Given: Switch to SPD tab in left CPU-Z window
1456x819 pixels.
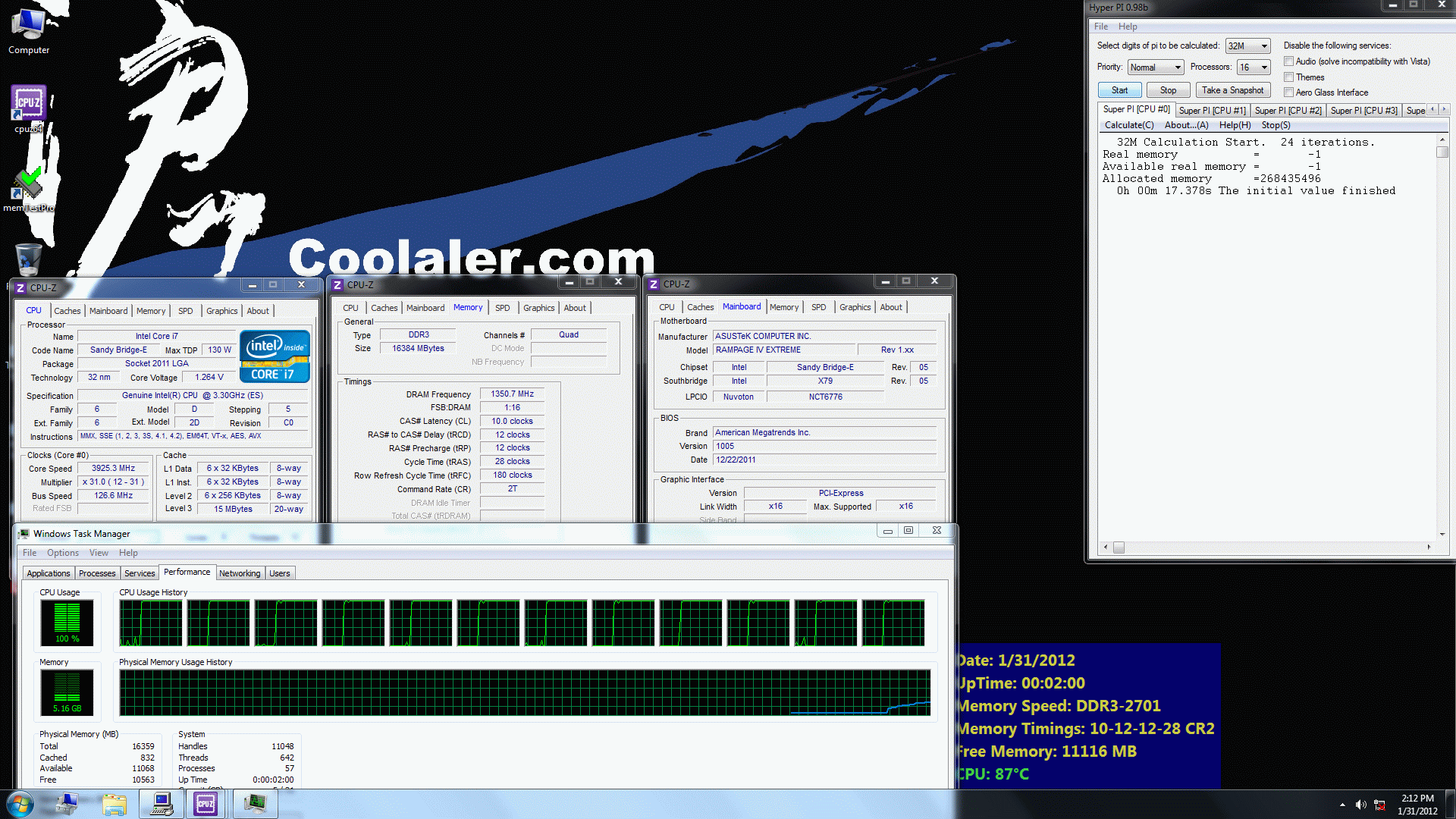Looking at the screenshot, I should (185, 311).
